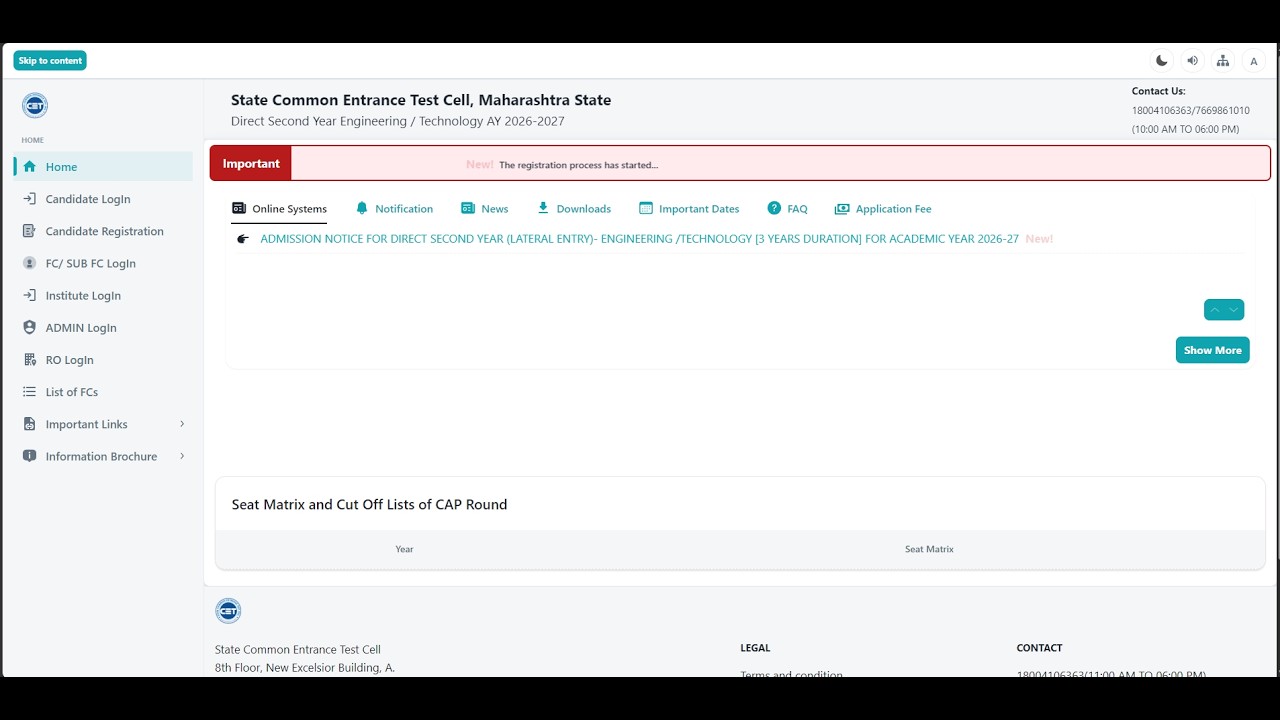Click the font size 'A' icon
Screen dimensions: 1280x720
[1253, 61]
